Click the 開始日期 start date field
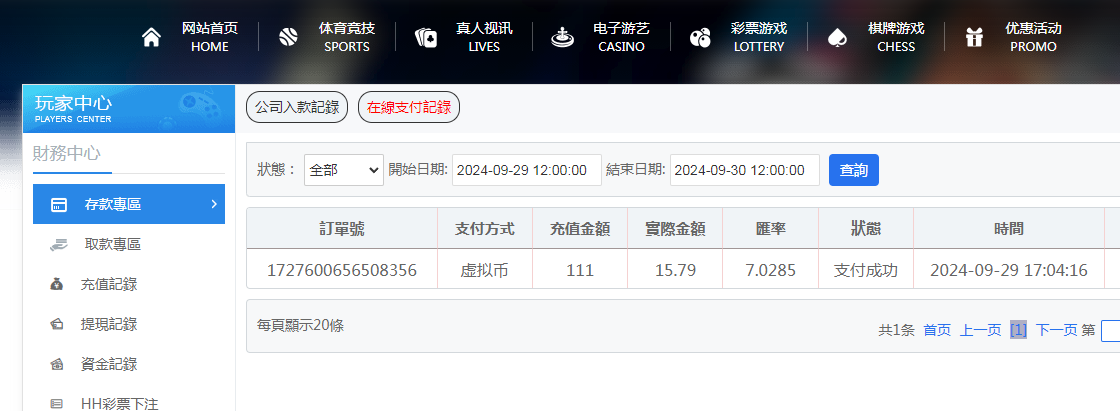 point(526,170)
